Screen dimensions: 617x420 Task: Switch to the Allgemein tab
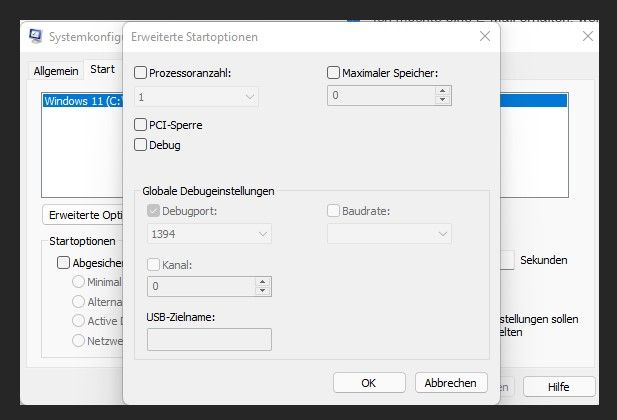point(56,70)
